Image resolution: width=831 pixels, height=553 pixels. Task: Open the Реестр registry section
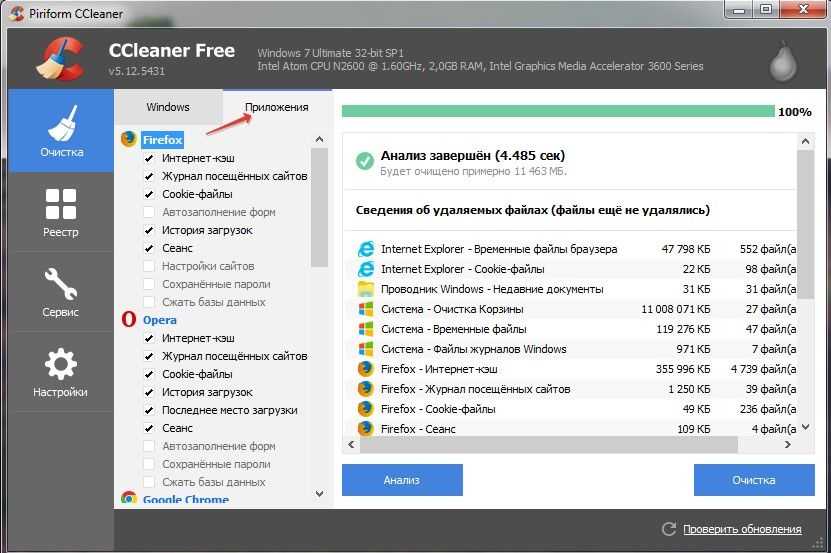(x=61, y=212)
